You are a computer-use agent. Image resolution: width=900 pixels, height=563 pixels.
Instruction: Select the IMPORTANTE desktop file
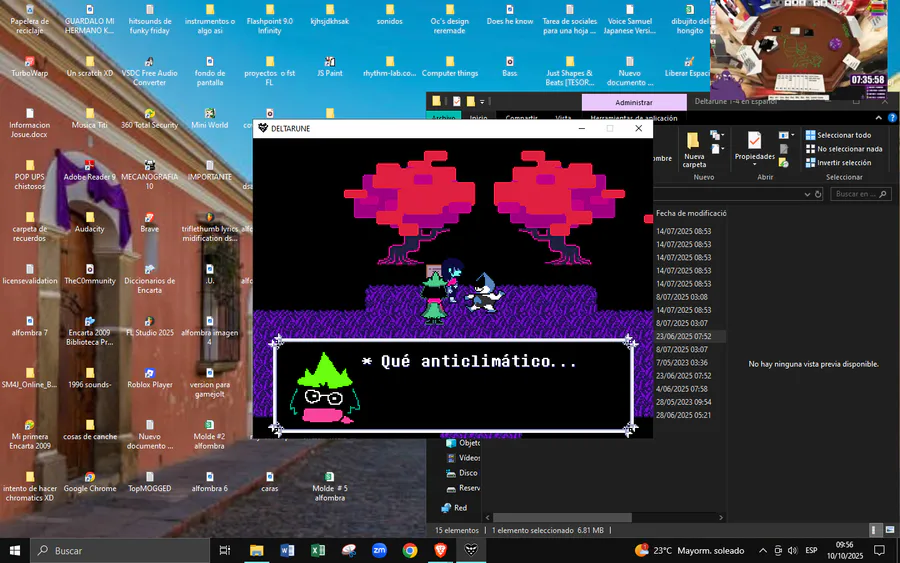coord(210,170)
